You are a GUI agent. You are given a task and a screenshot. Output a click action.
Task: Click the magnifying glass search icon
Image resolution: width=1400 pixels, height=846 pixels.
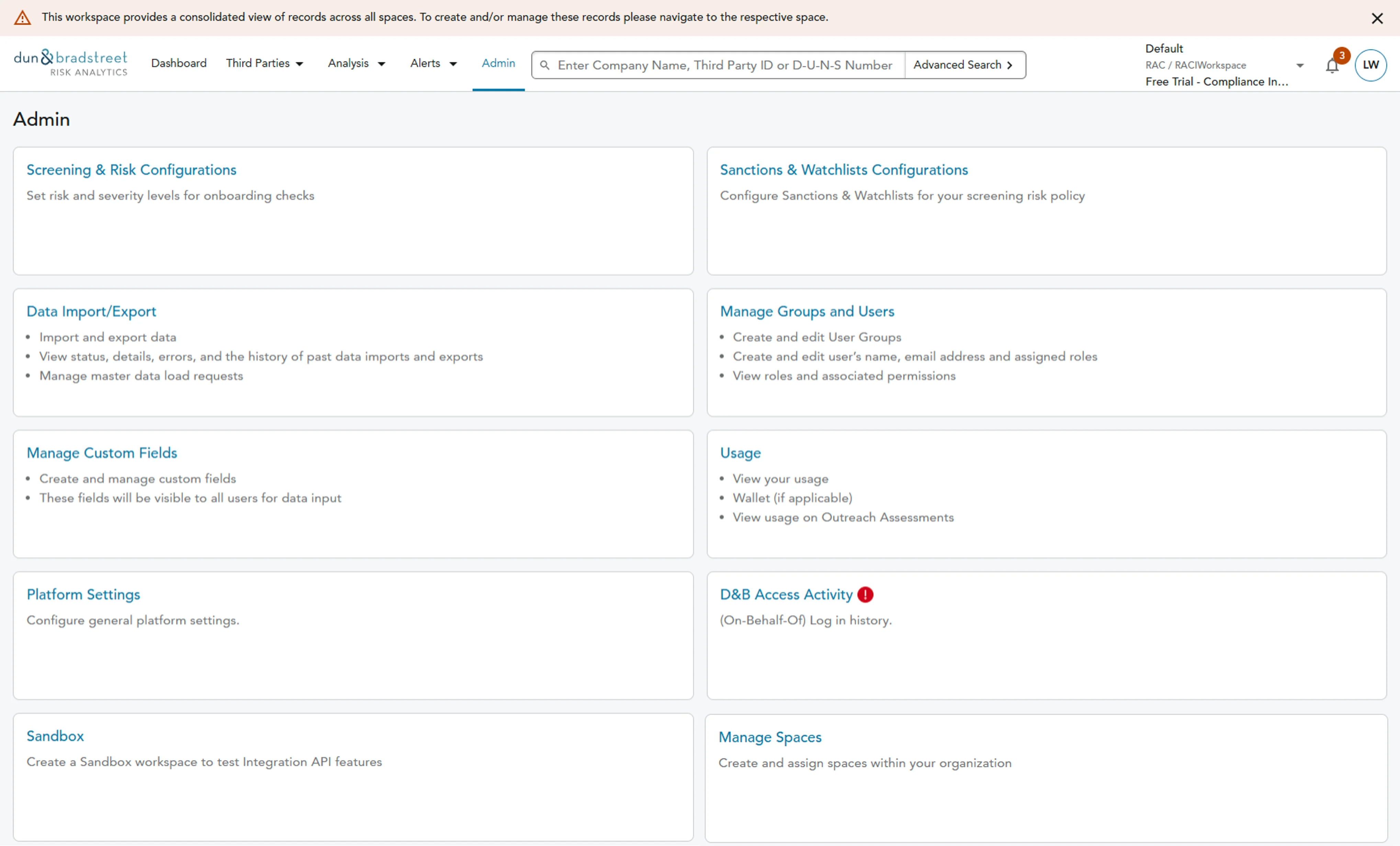pos(544,65)
